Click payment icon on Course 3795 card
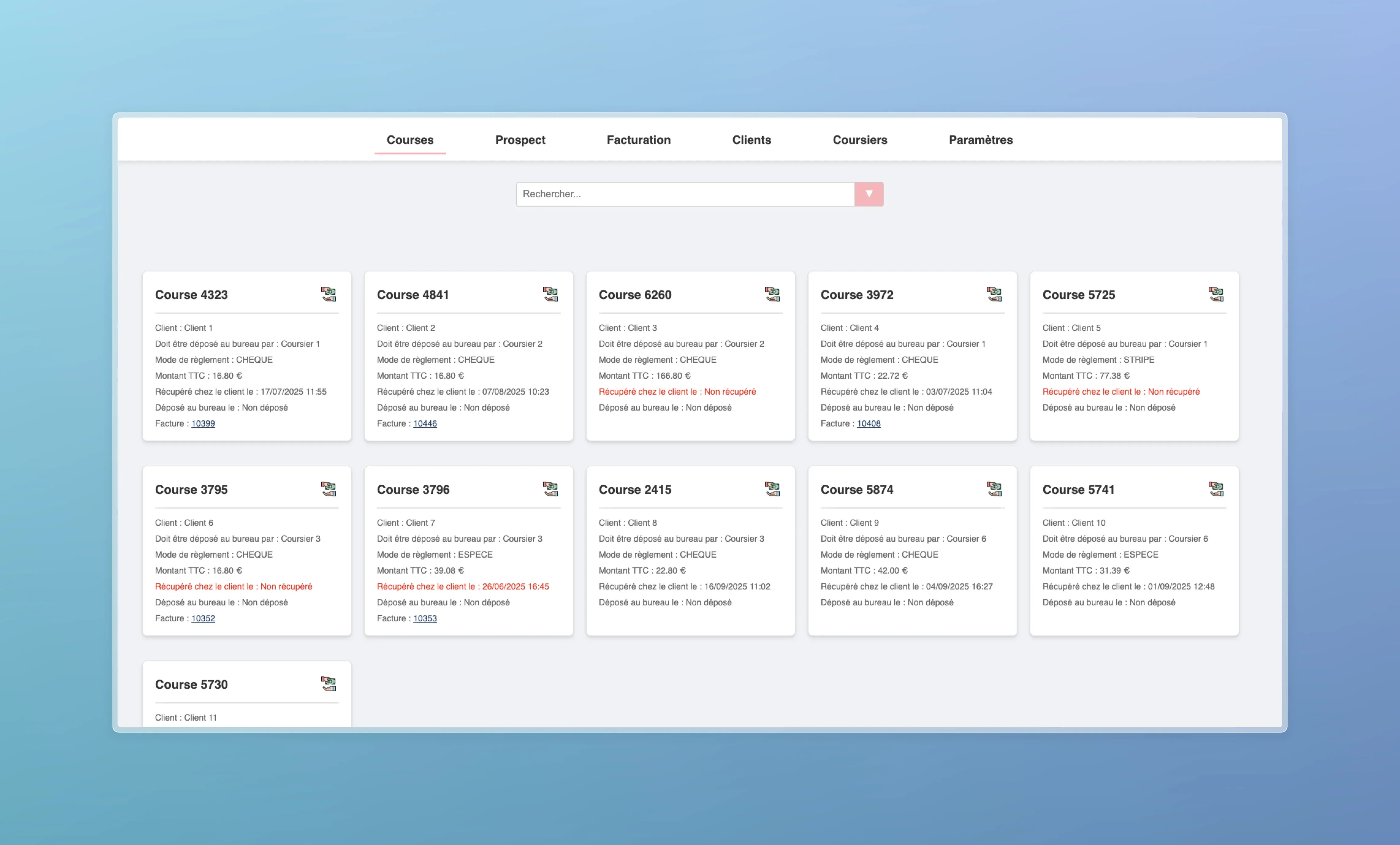 click(329, 489)
